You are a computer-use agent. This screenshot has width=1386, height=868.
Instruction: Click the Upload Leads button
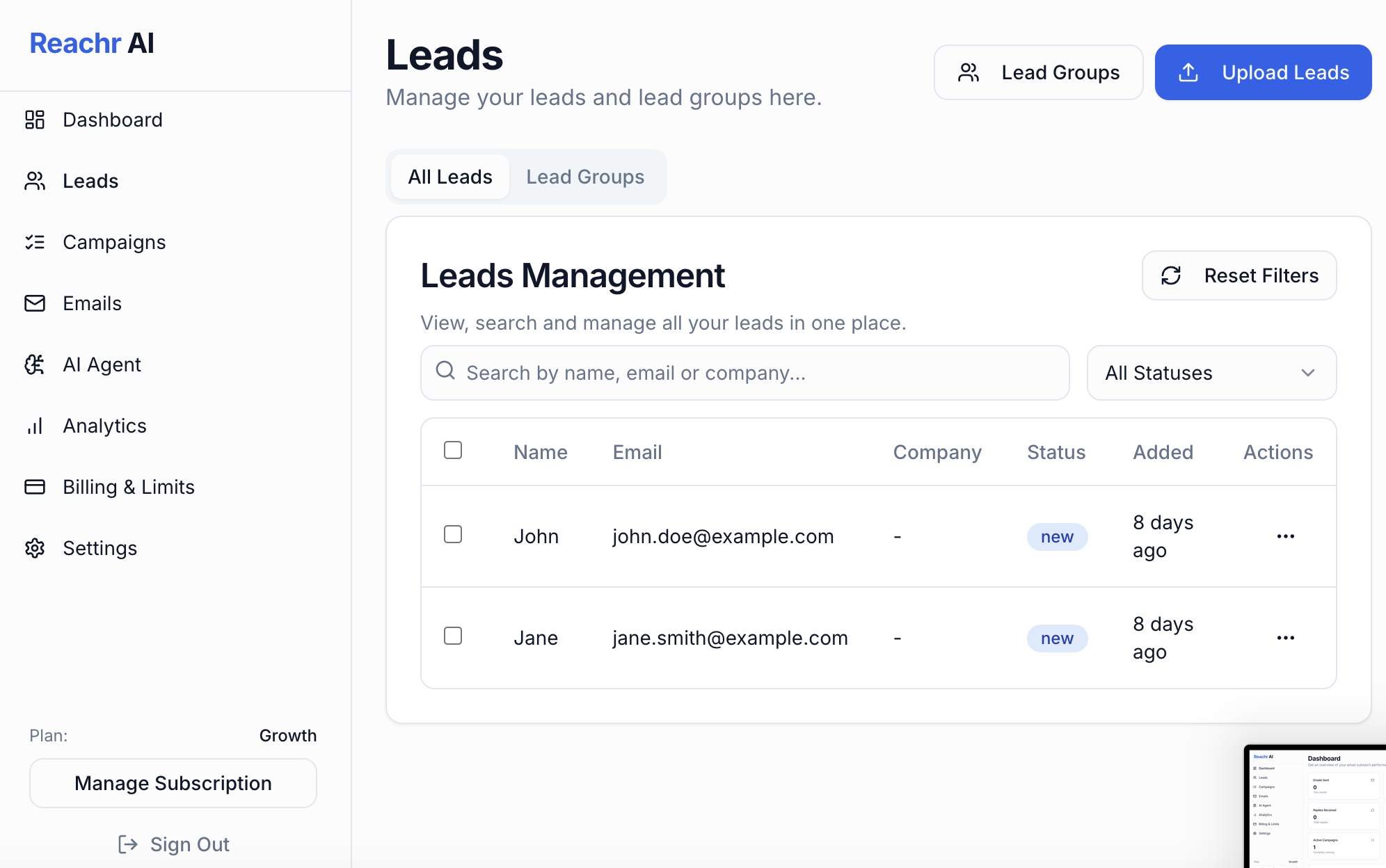1263,72
